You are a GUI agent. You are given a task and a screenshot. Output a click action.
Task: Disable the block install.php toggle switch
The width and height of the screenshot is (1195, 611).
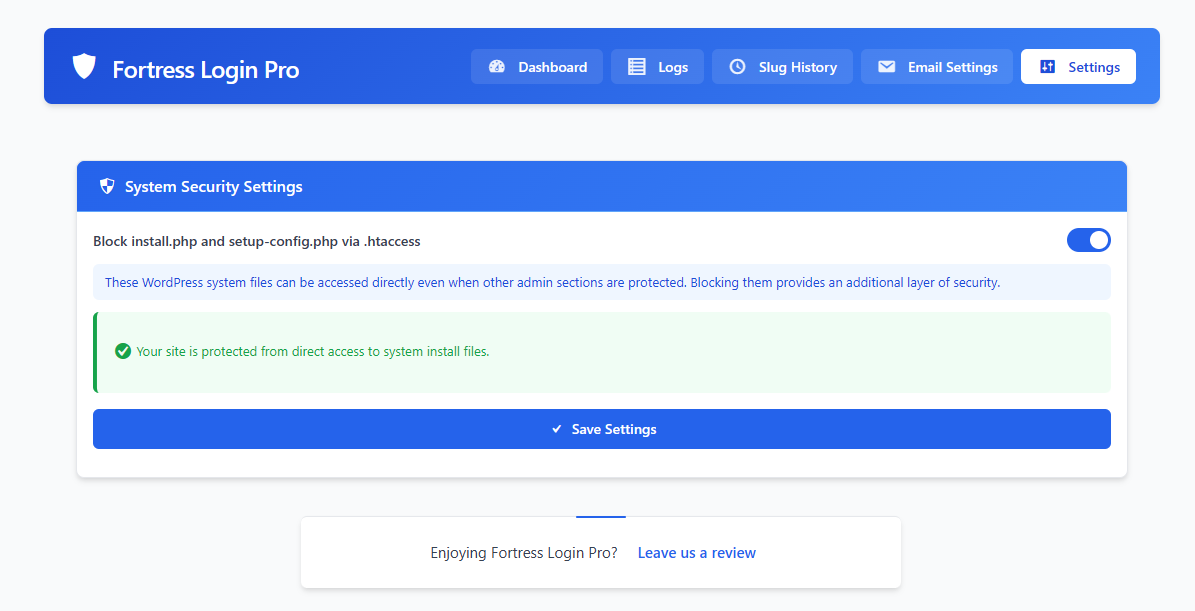(1088, 240)
